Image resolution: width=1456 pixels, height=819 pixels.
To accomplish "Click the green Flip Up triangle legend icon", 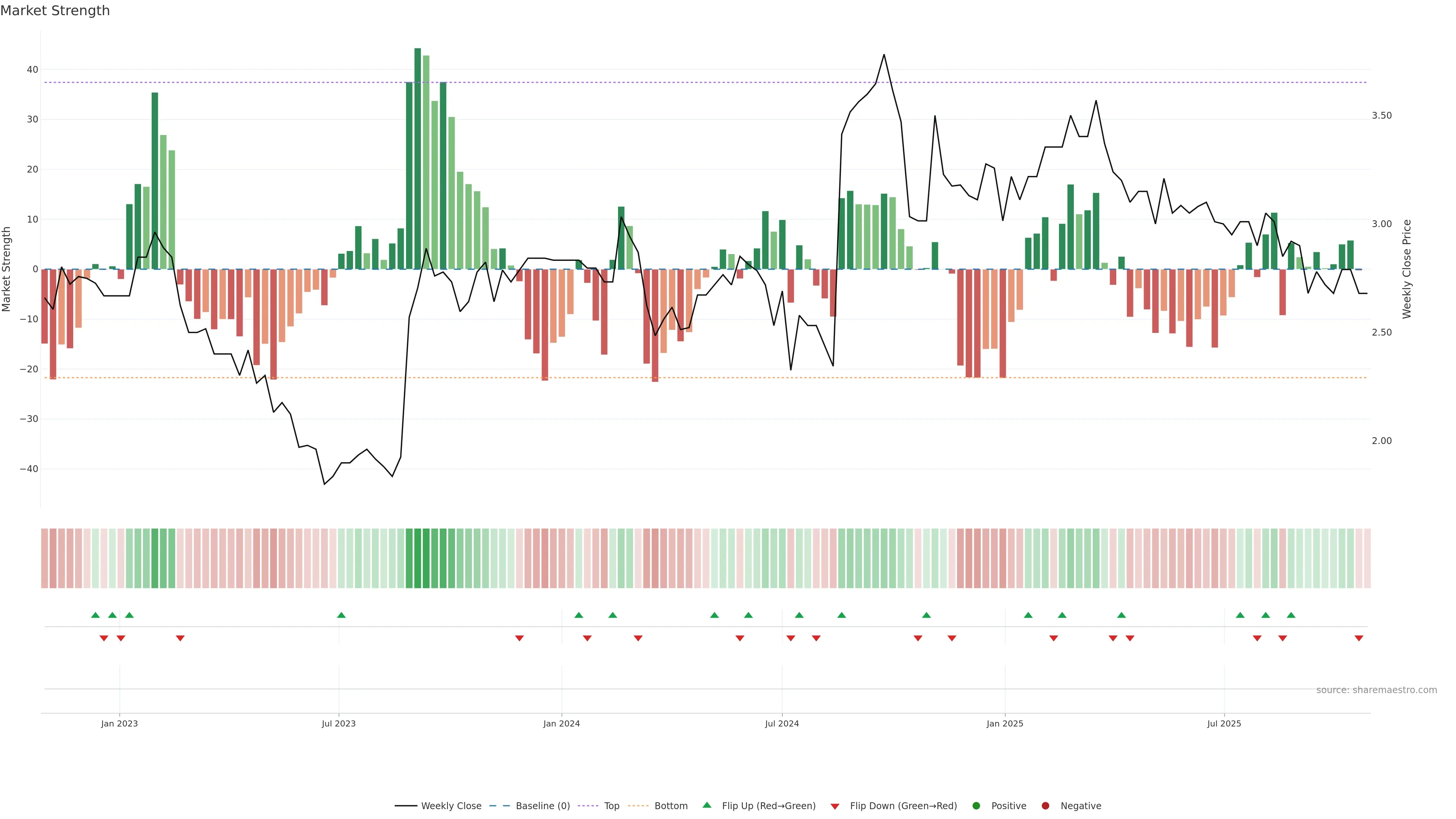I will (706, 805).
